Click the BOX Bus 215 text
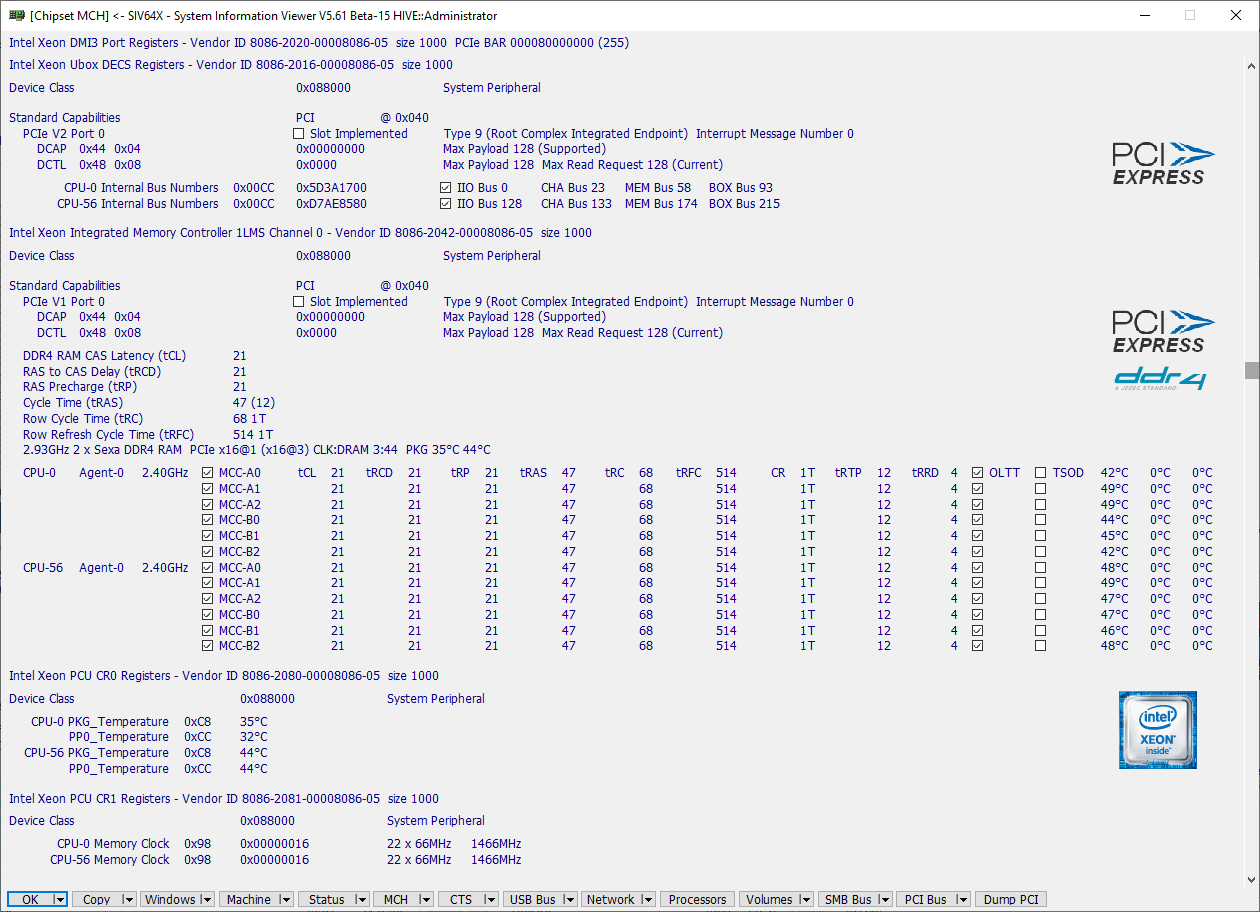 (x=744, y=204)
